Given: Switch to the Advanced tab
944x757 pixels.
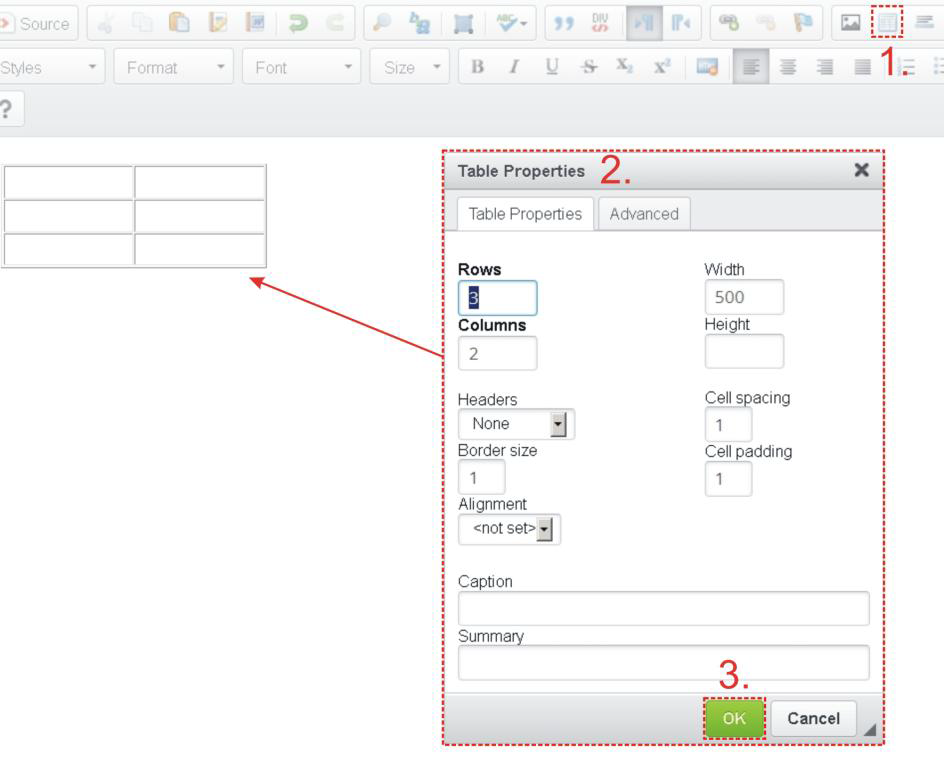Looking at the screenshot, I should (644, 213).
